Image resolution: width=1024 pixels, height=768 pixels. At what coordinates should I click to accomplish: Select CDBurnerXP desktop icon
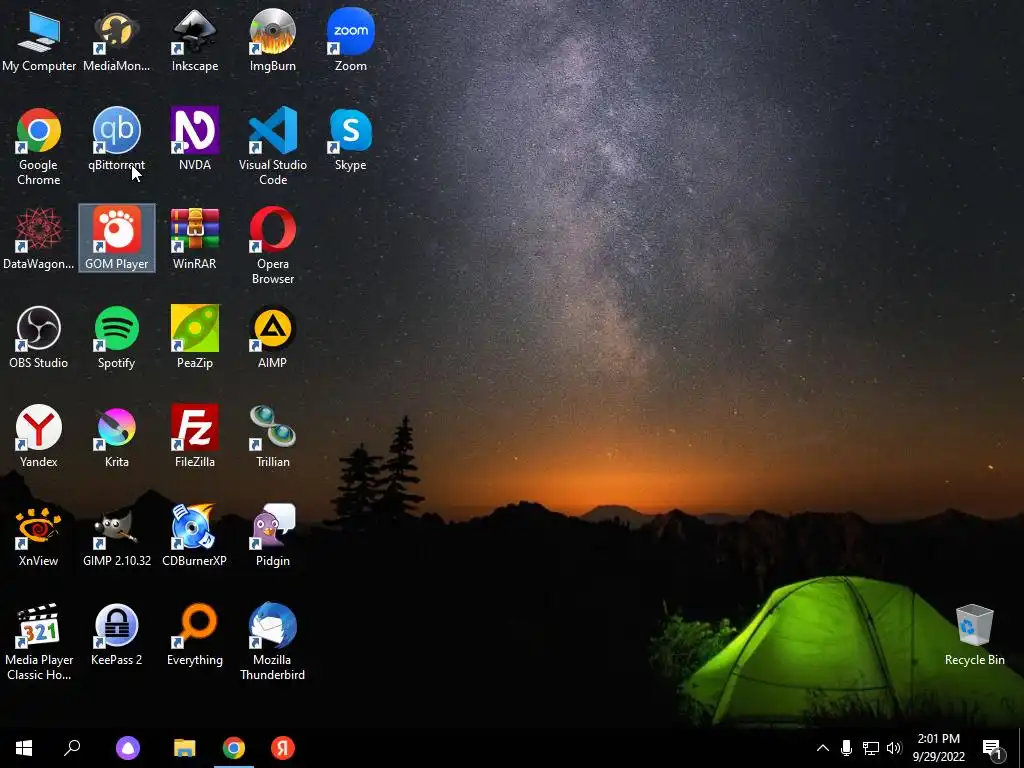(x=195, y=536)
